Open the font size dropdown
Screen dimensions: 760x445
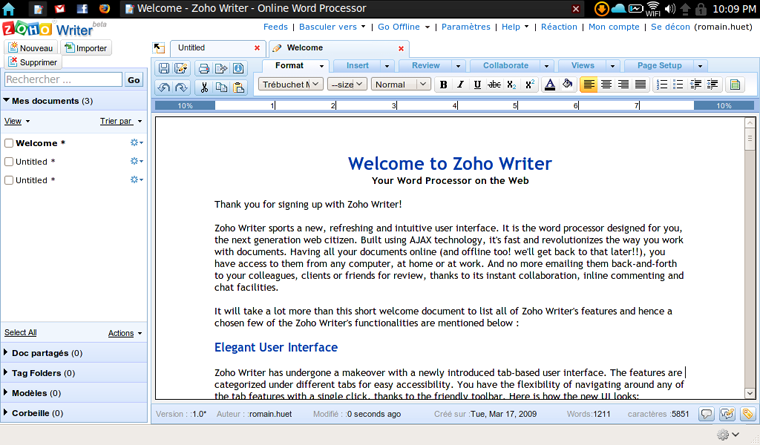(347, 84)
